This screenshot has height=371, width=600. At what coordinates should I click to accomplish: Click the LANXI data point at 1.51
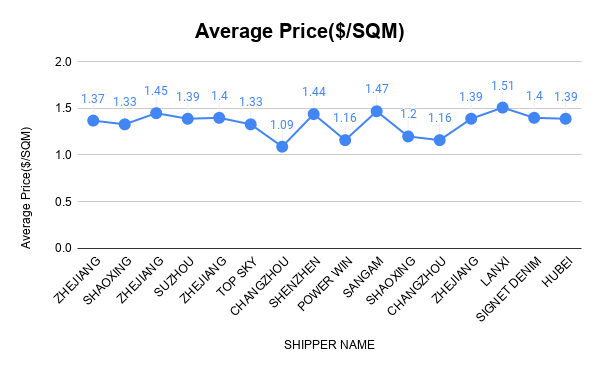pos(502,107)
